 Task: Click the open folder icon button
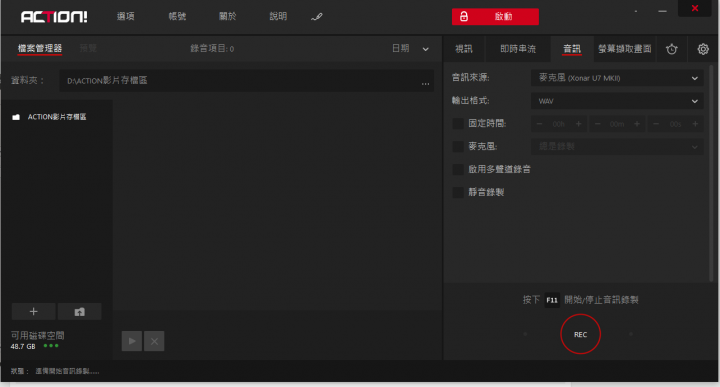tap(79, 312)
